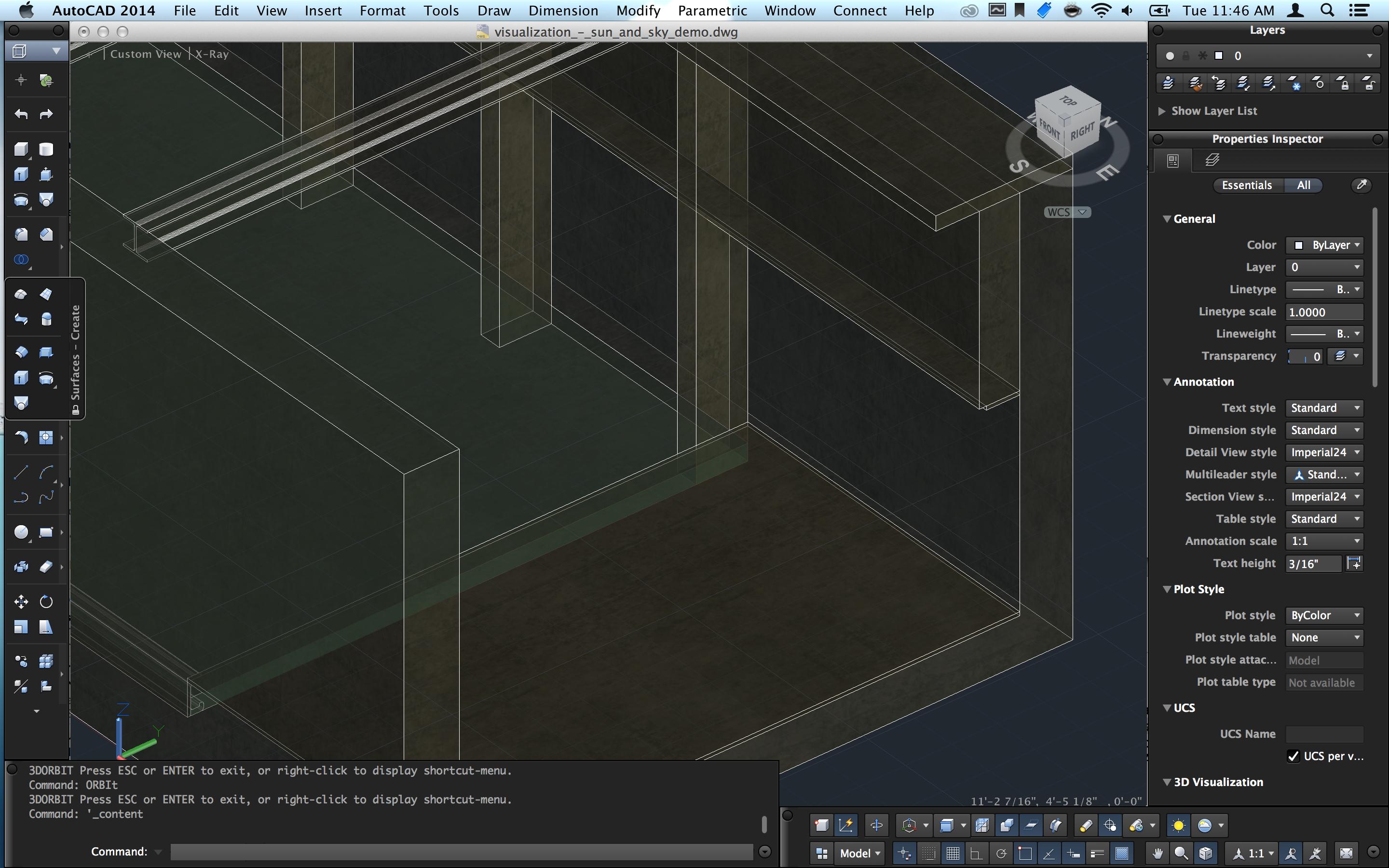Image resolution: width=1389 pixels, height=868 pixels.
Task: Select the Box solid tool
Action: [x=21, y=149]
